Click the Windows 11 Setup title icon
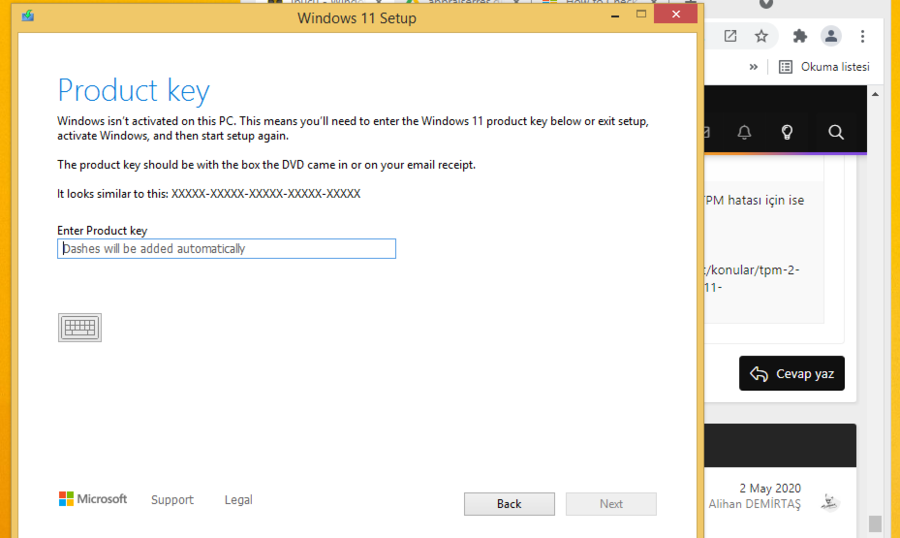This screenshot has height=538, width=900. pos(28,16)
